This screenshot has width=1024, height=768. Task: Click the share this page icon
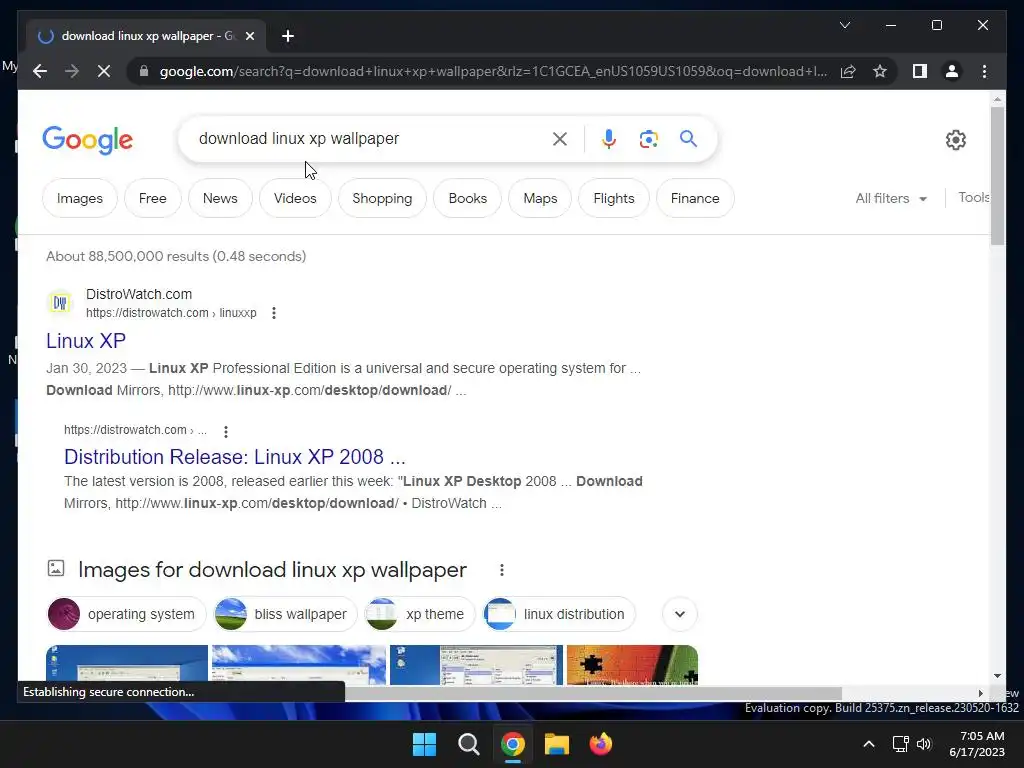pyautogui.click(x=848, y=71)
